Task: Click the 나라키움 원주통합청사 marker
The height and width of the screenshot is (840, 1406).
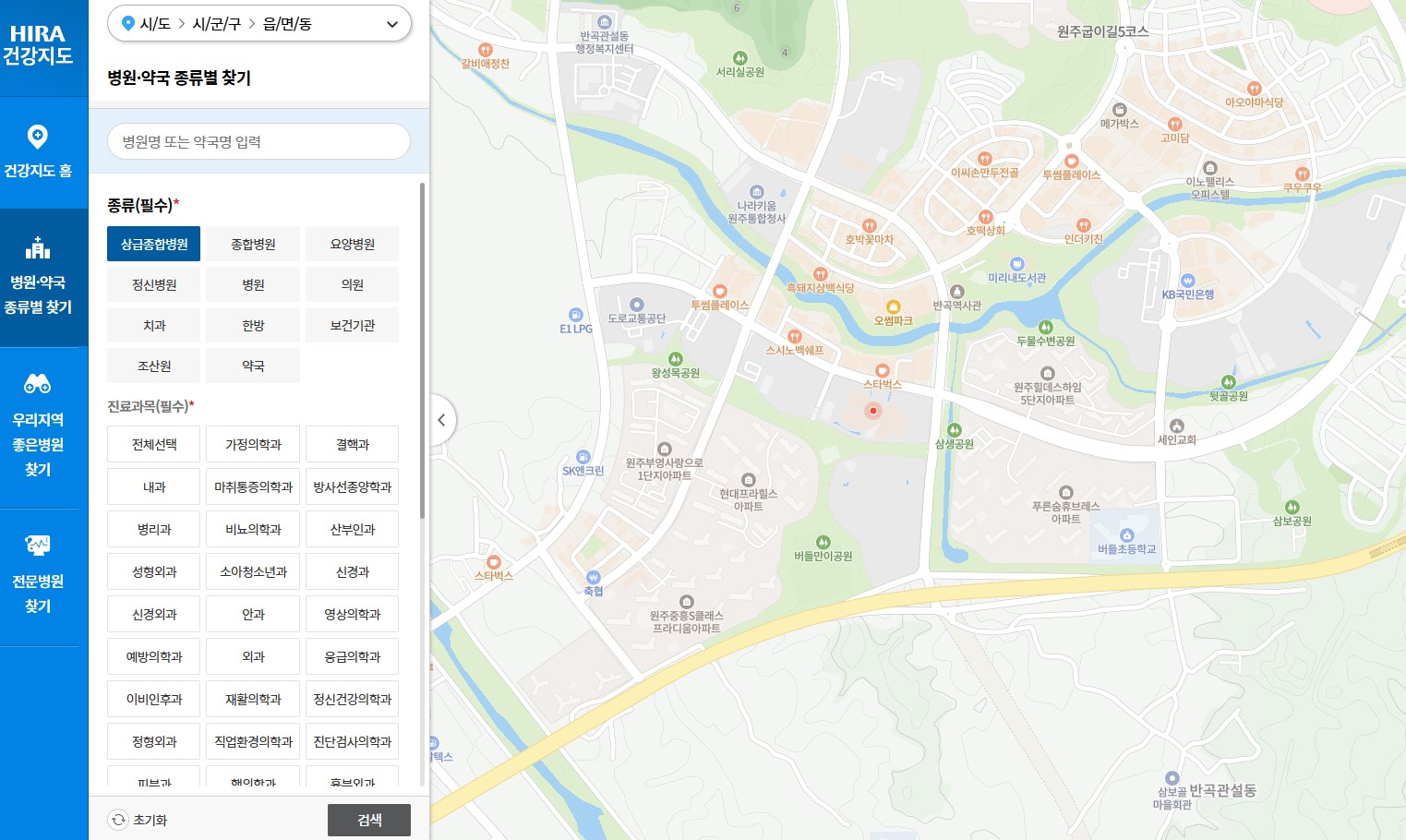Action: [757, 192]
